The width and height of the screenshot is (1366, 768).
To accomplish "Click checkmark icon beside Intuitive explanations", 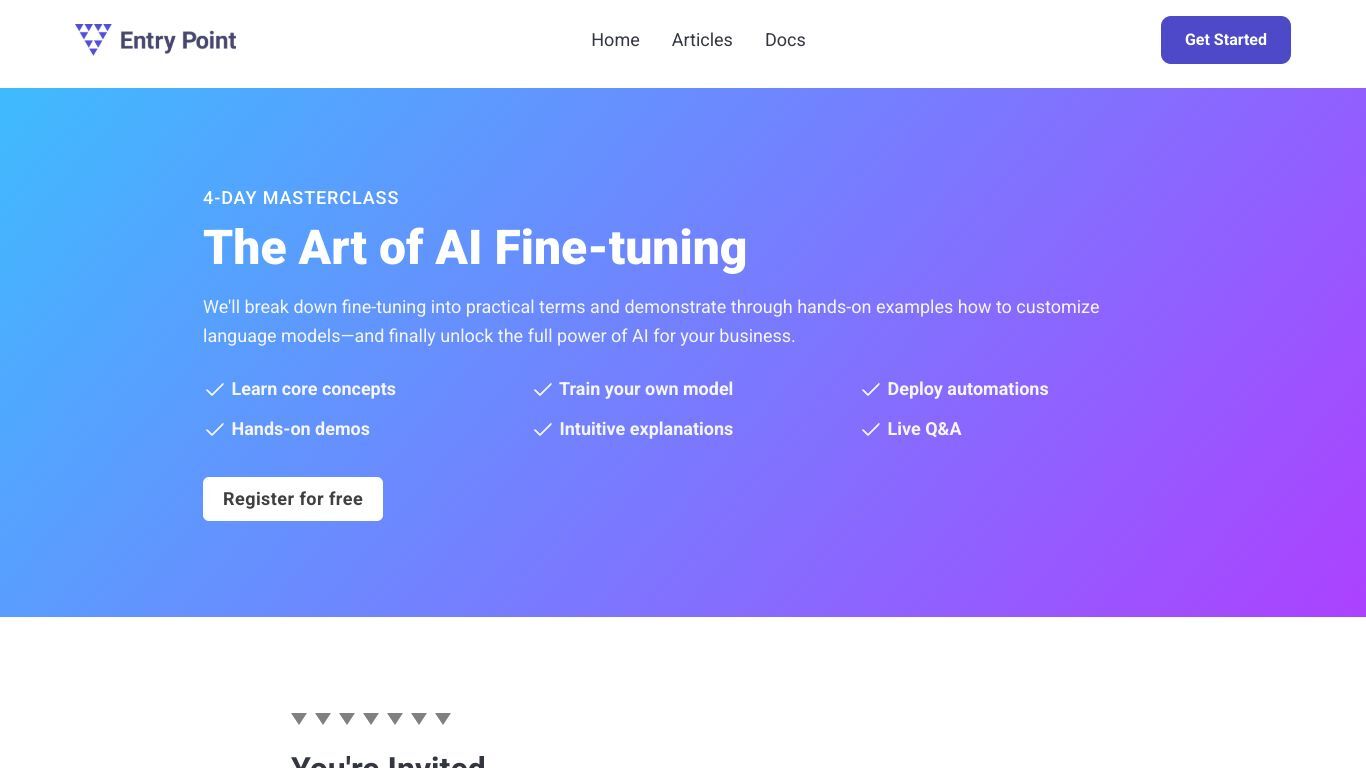I will click(542, 430).
